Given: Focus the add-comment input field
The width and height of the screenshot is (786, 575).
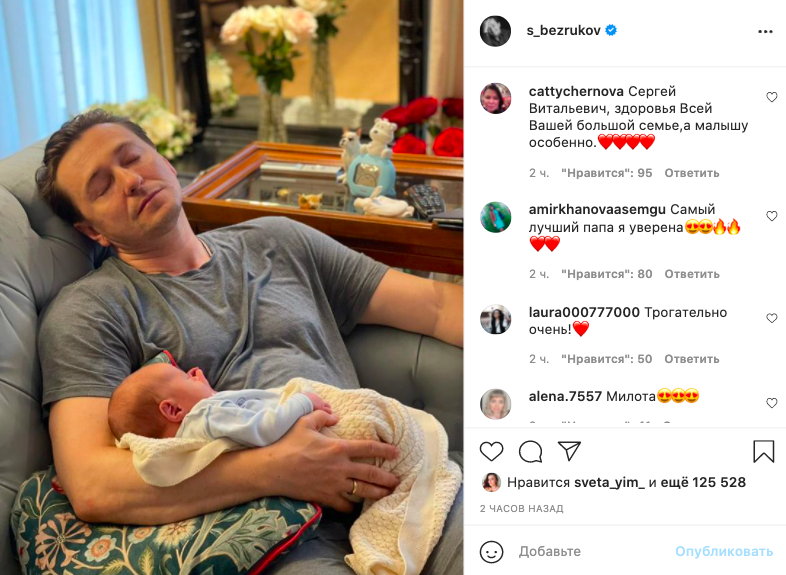Looking at the screenshot, I should tap(594, 551).
